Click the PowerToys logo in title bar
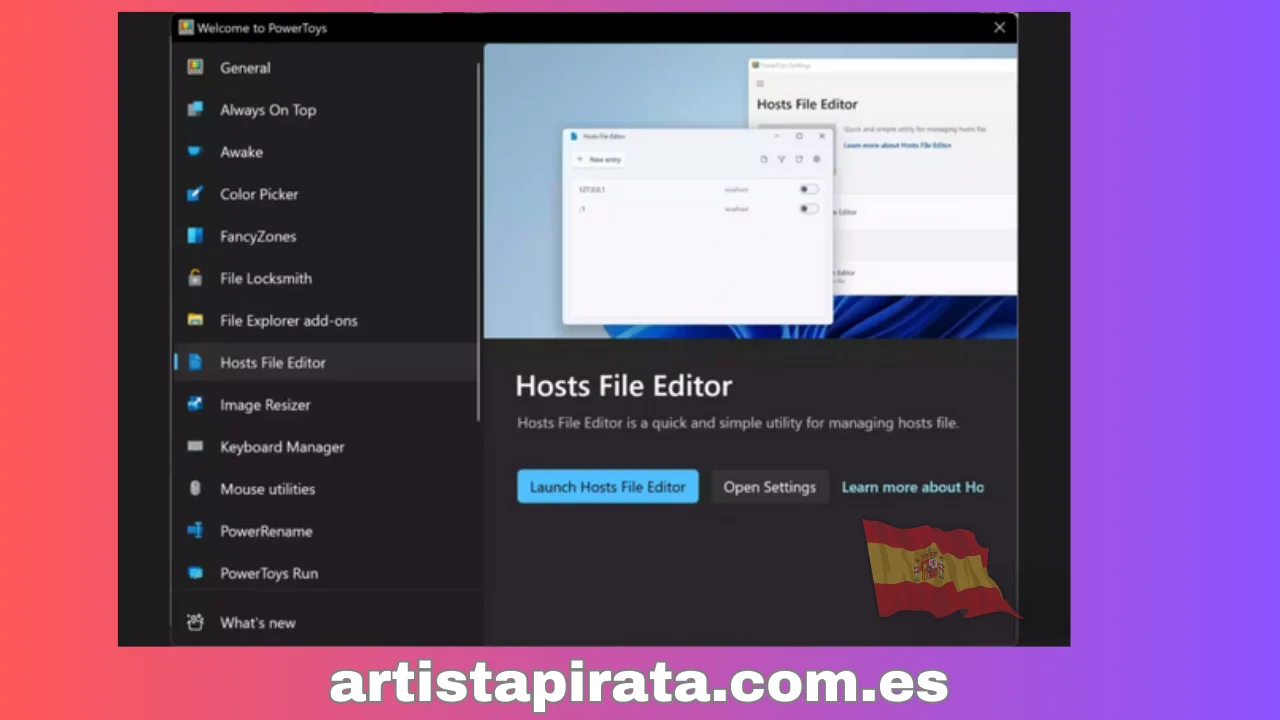This screenshot has height=720, width=1280. pyautogui.click(x=186, y=27)
